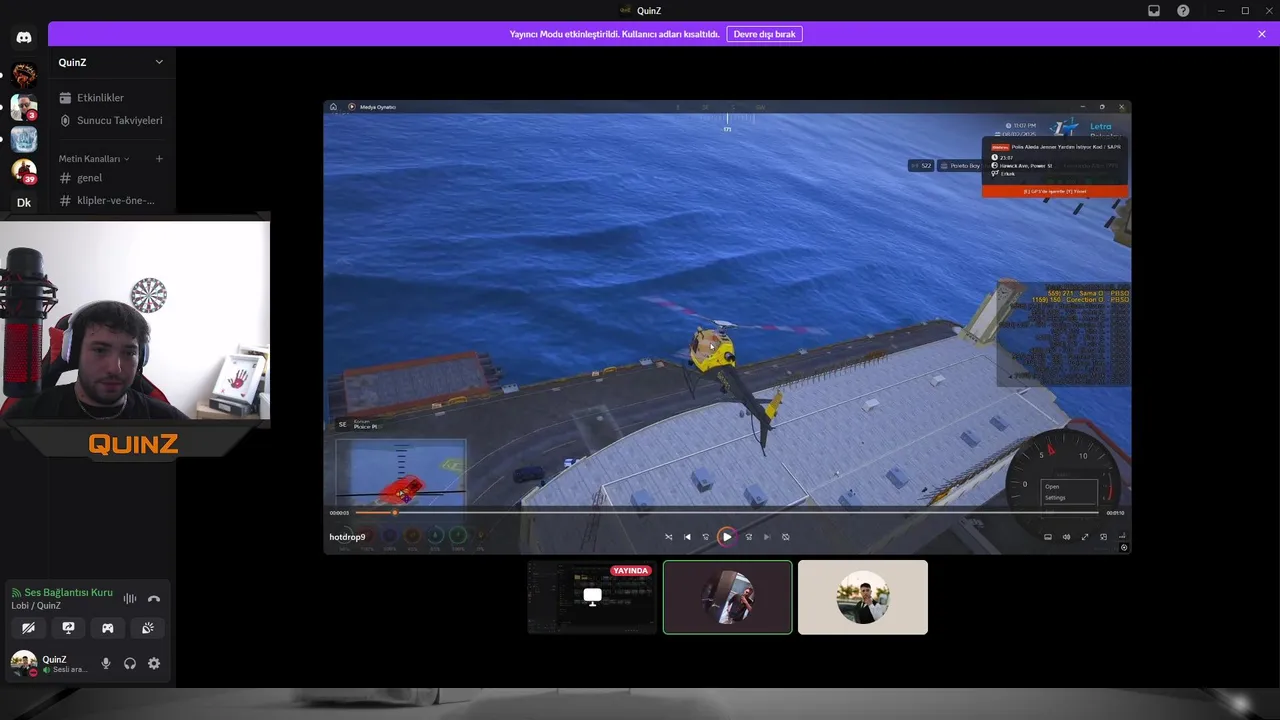1280x720 pixels.
Task: Click Devre dışı bırak button
Action: 764,34
